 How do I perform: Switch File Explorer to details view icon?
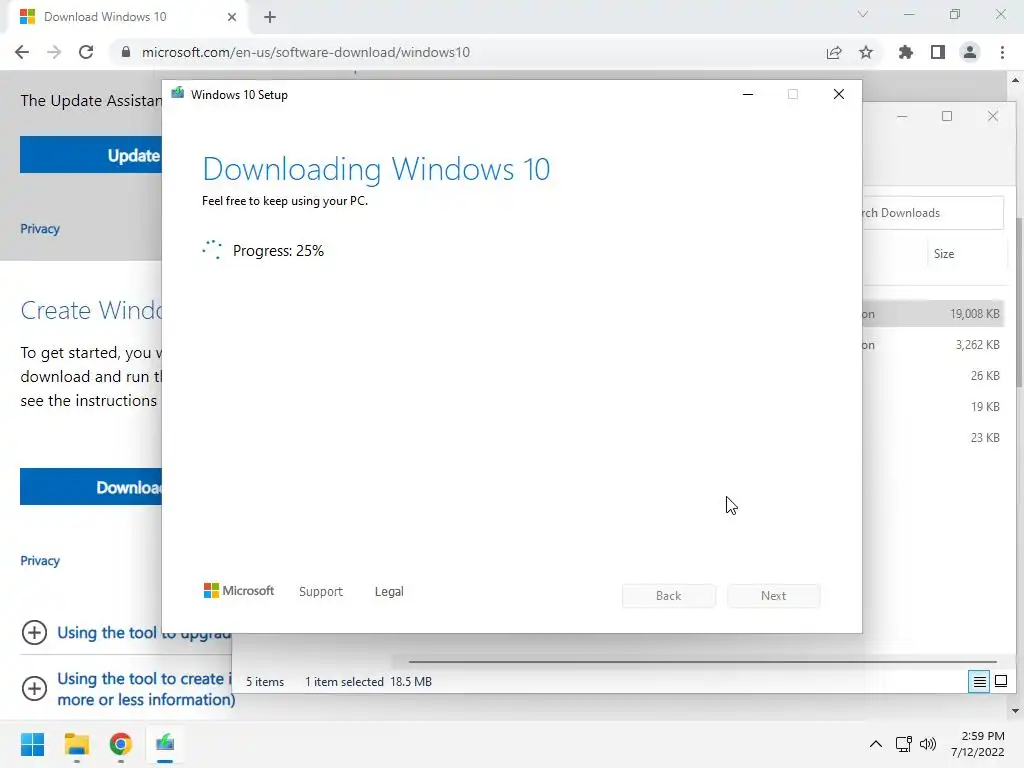click(x=979, y=682)
